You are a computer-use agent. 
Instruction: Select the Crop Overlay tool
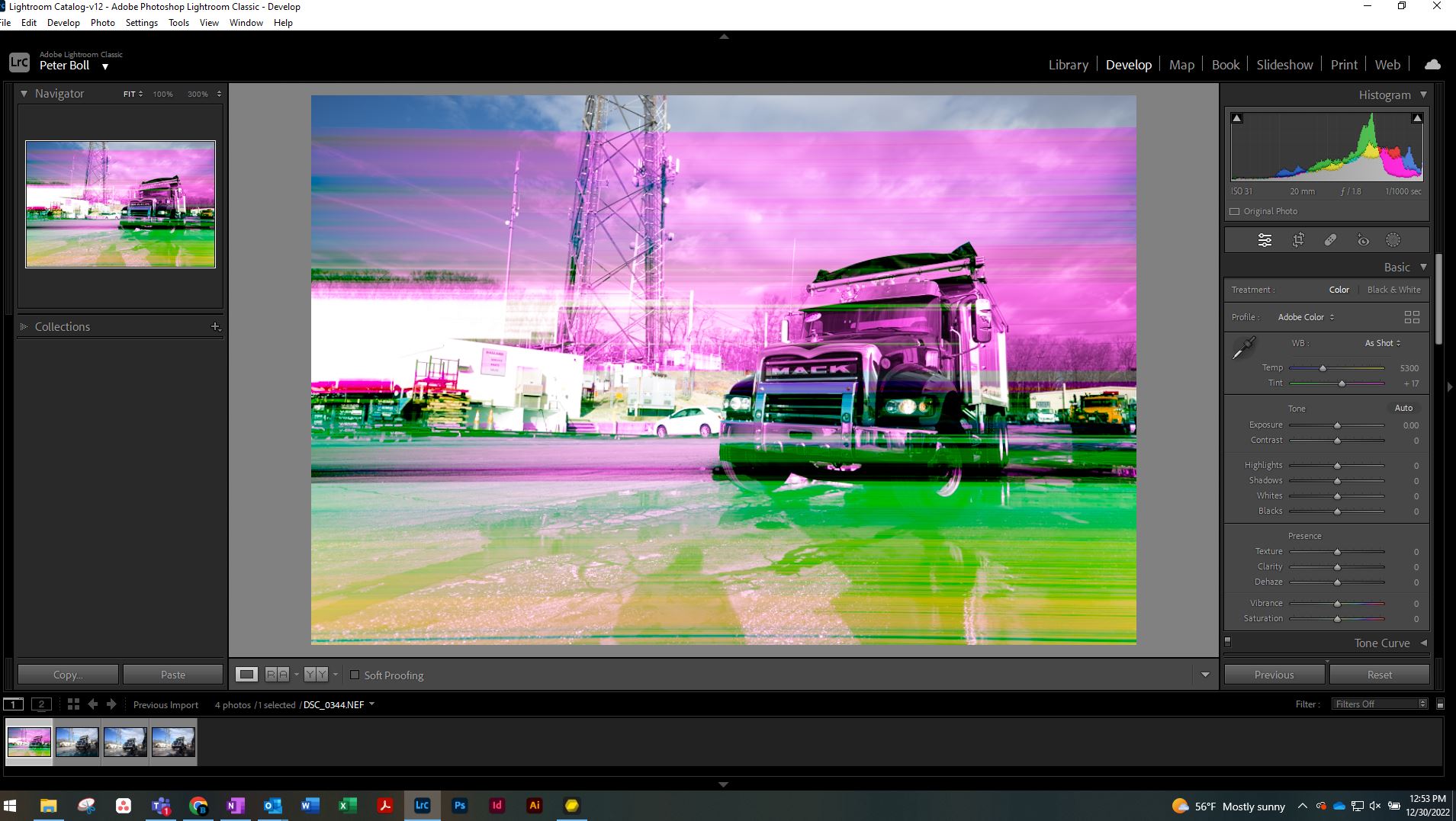tap(1299, 240)
